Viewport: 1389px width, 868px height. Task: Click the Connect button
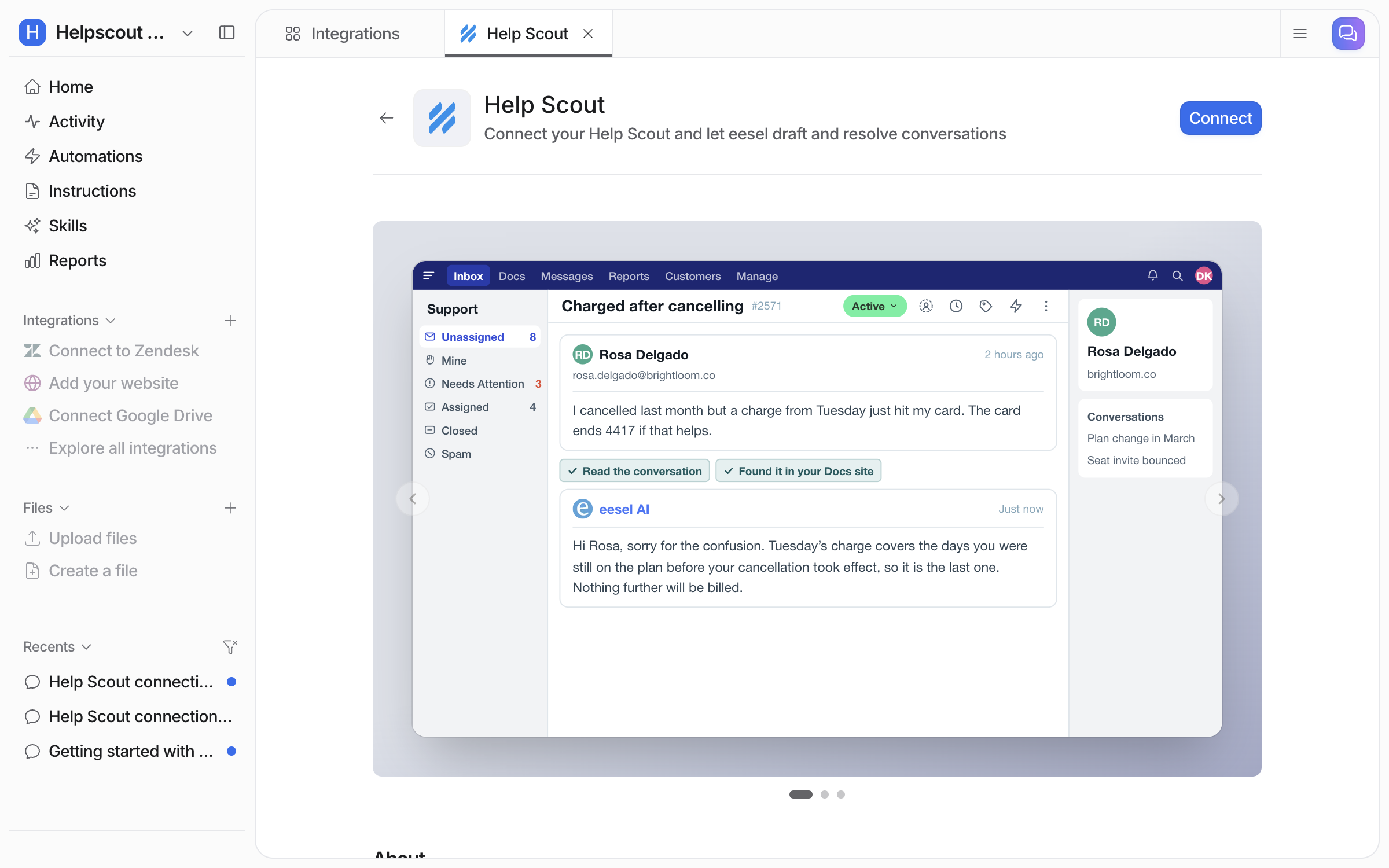coord(1221,118)
